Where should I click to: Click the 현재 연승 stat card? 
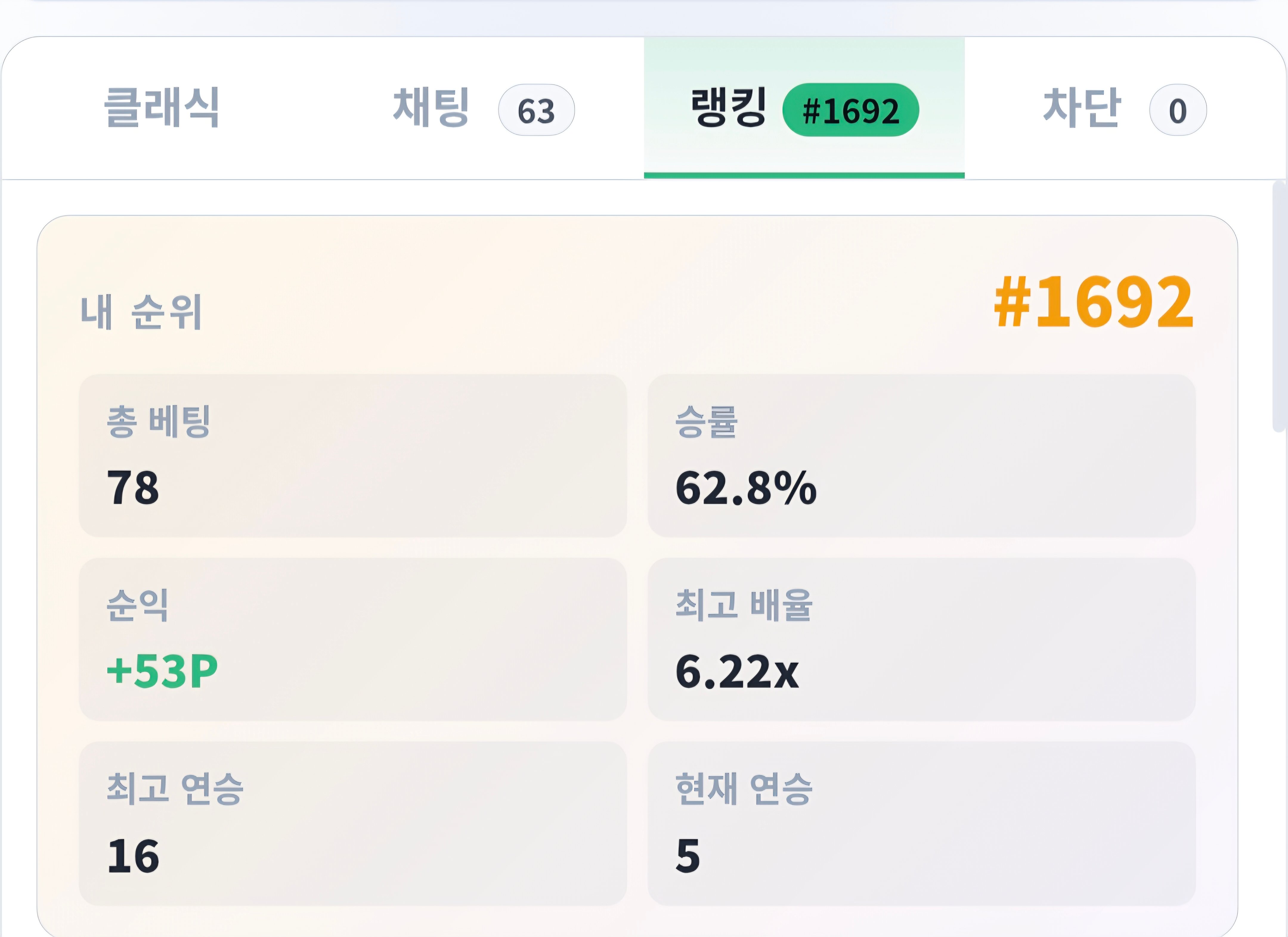[922, 823]
